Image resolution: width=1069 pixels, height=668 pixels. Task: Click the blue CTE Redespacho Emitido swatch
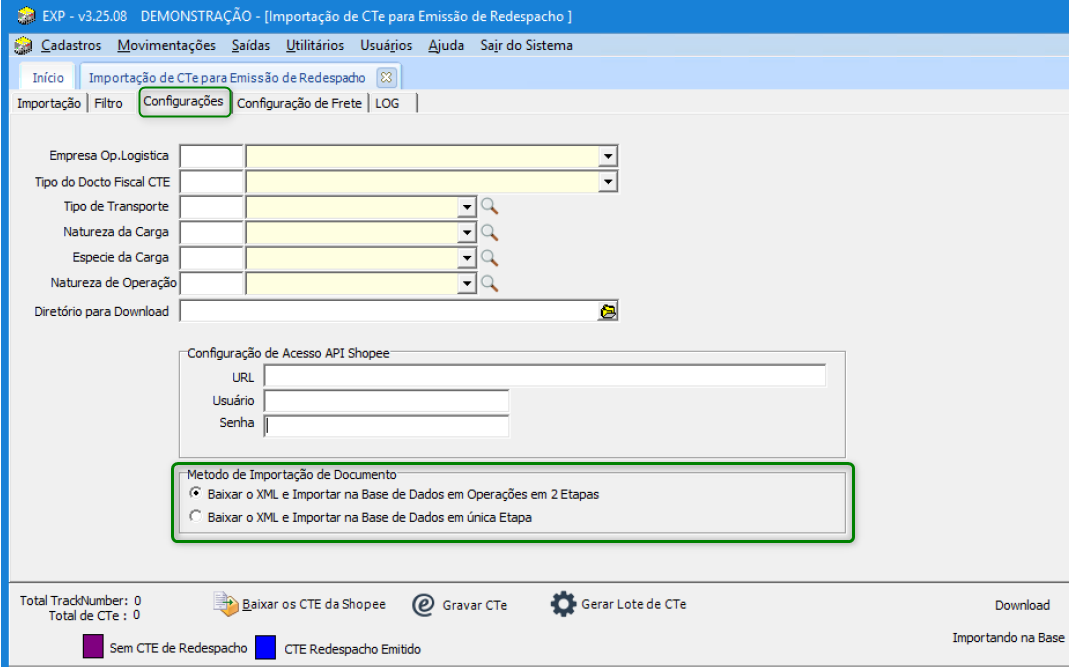tap(265, 647)
